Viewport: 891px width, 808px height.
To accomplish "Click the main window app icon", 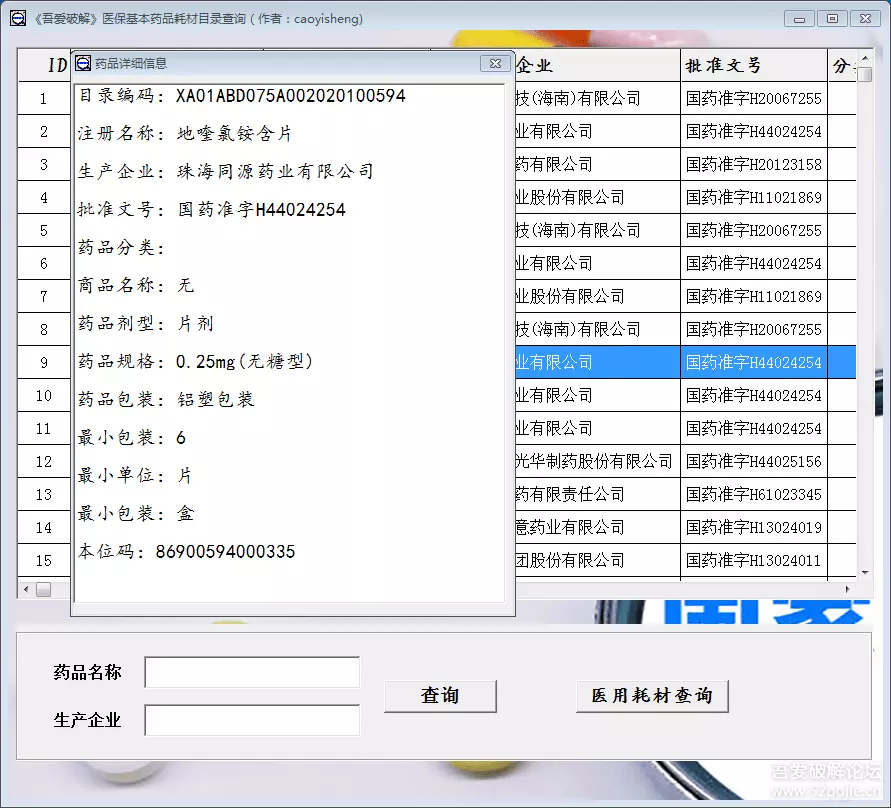I will click(x=18, y=18).
